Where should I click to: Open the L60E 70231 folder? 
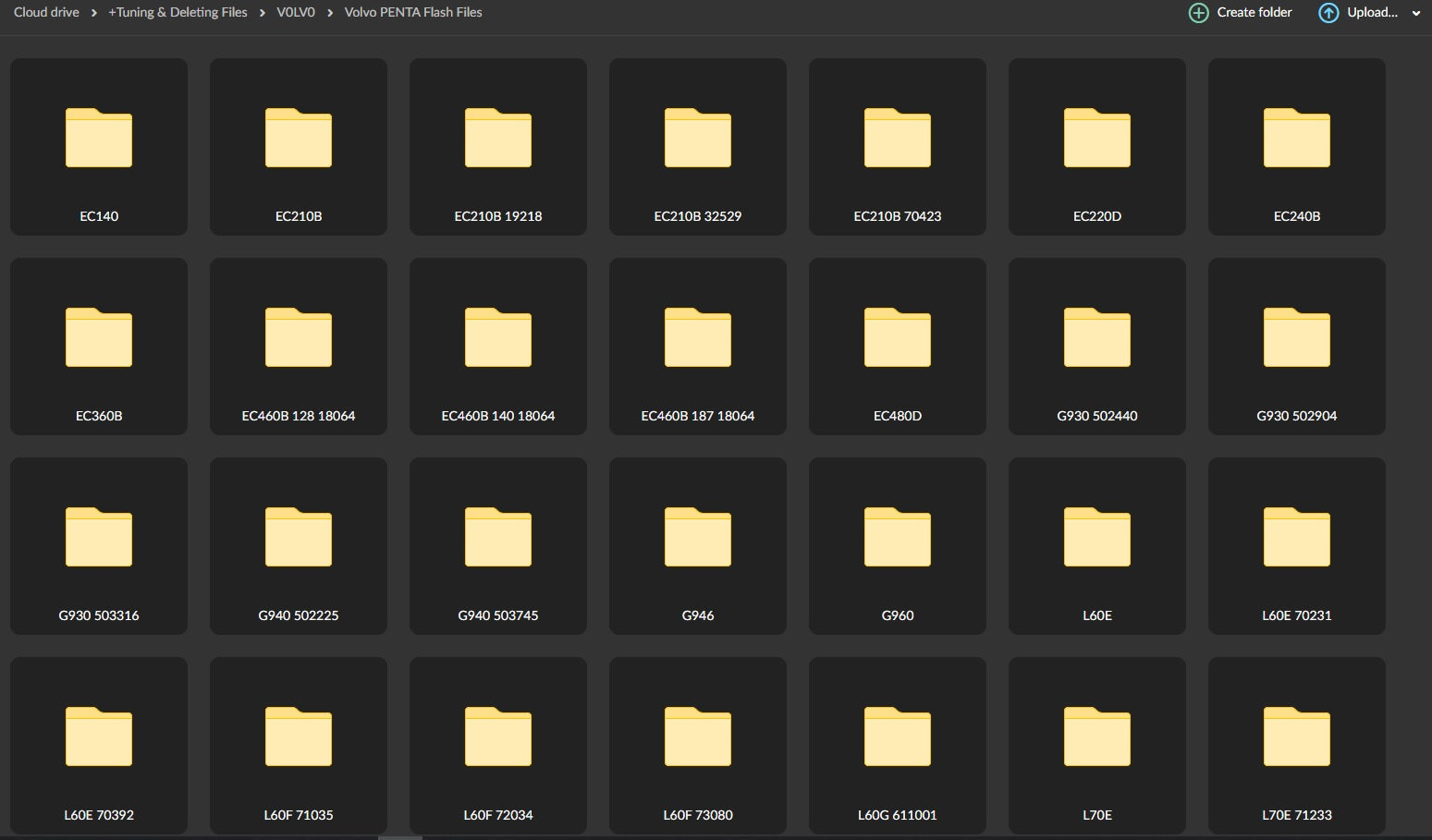pyautogui.click(x=1296, y=546)
